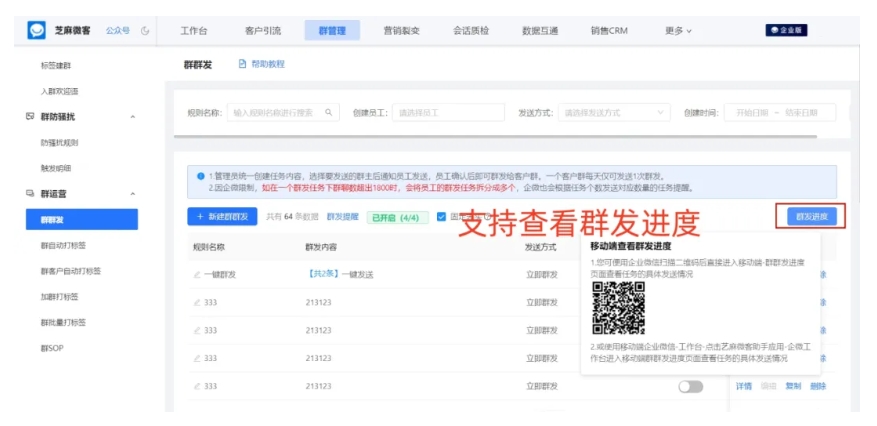Click the 群防骚扰 section icon in sidebar

coord(30,117)
